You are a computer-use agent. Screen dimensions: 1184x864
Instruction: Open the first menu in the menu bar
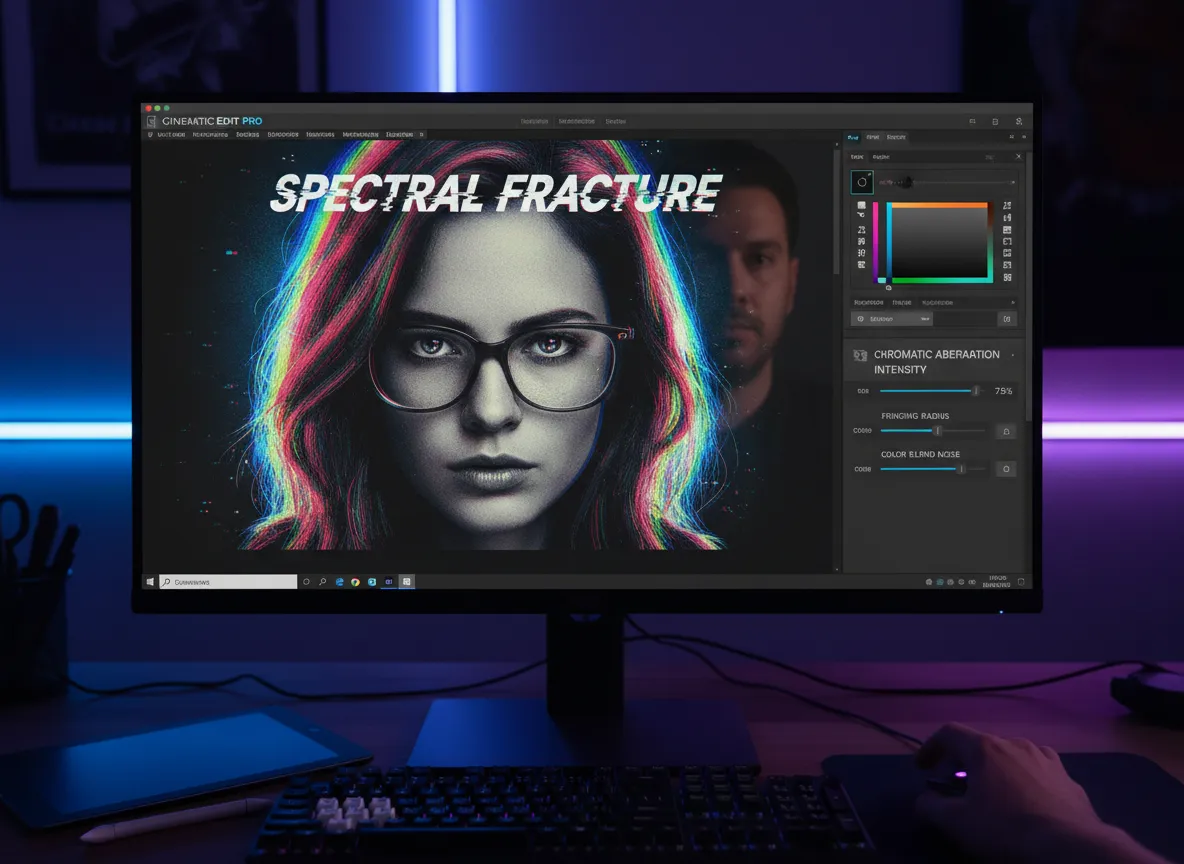coord(172,134)
